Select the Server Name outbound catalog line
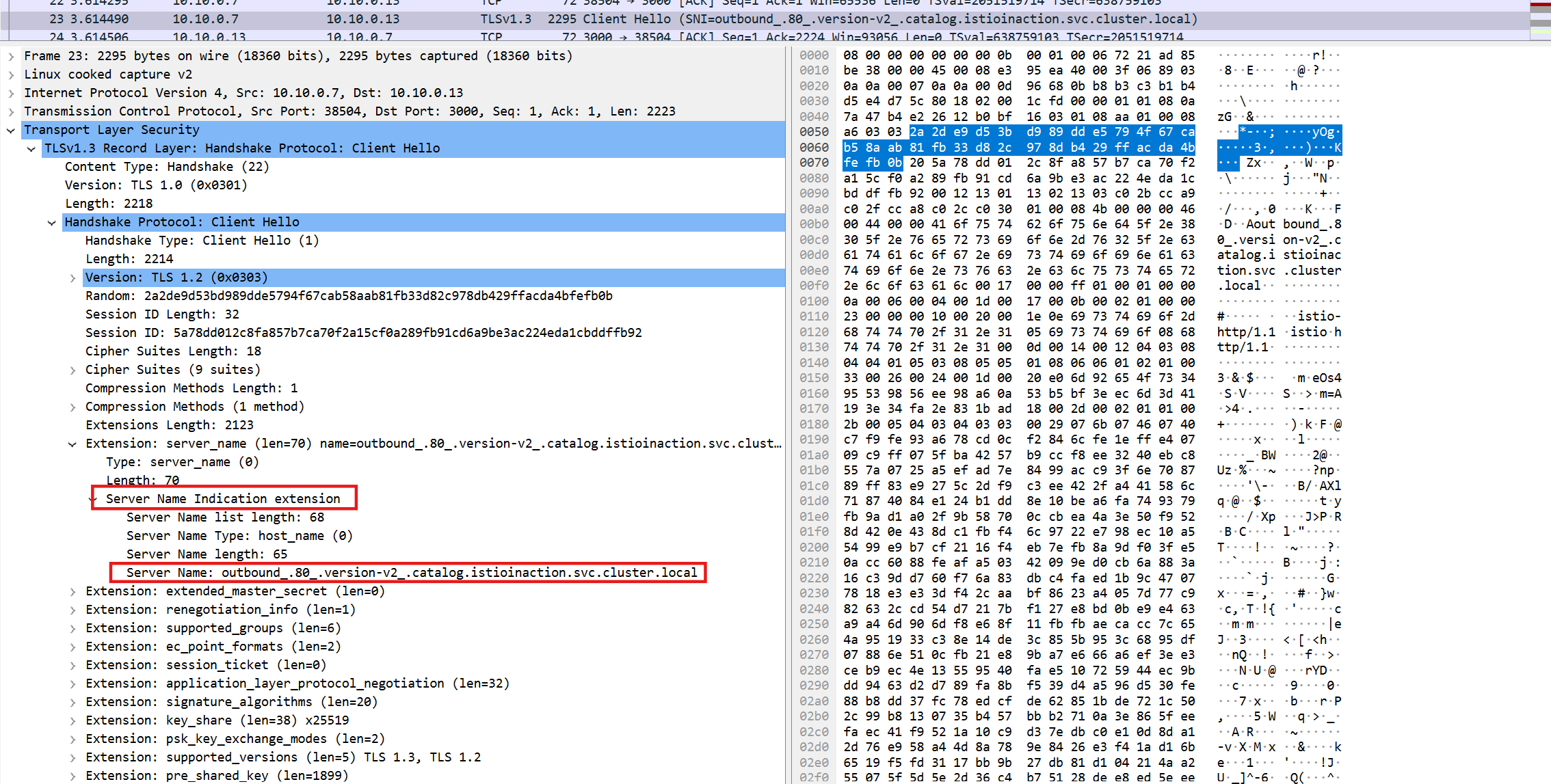 [x=410, y=573]
